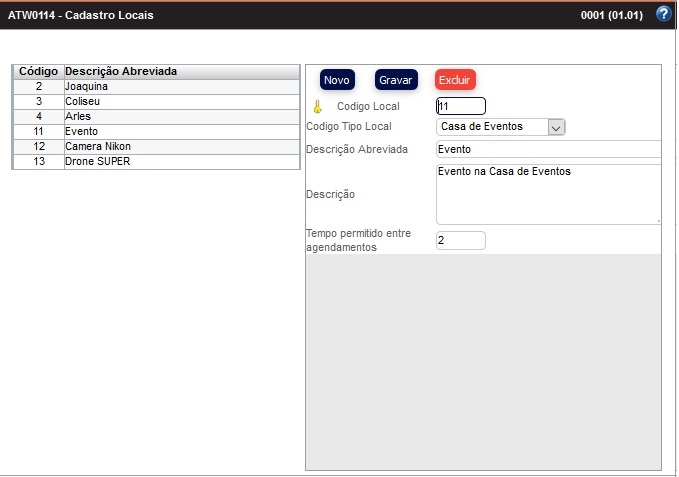This screenshot has width=679, height=477.
Task: Click code cell 11 in table
Action: [39, 132]
